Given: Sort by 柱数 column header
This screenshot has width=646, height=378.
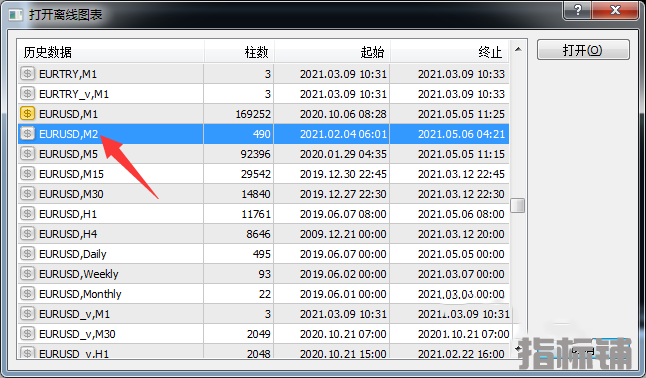Looking at the screenshot, I should (239, 52).
